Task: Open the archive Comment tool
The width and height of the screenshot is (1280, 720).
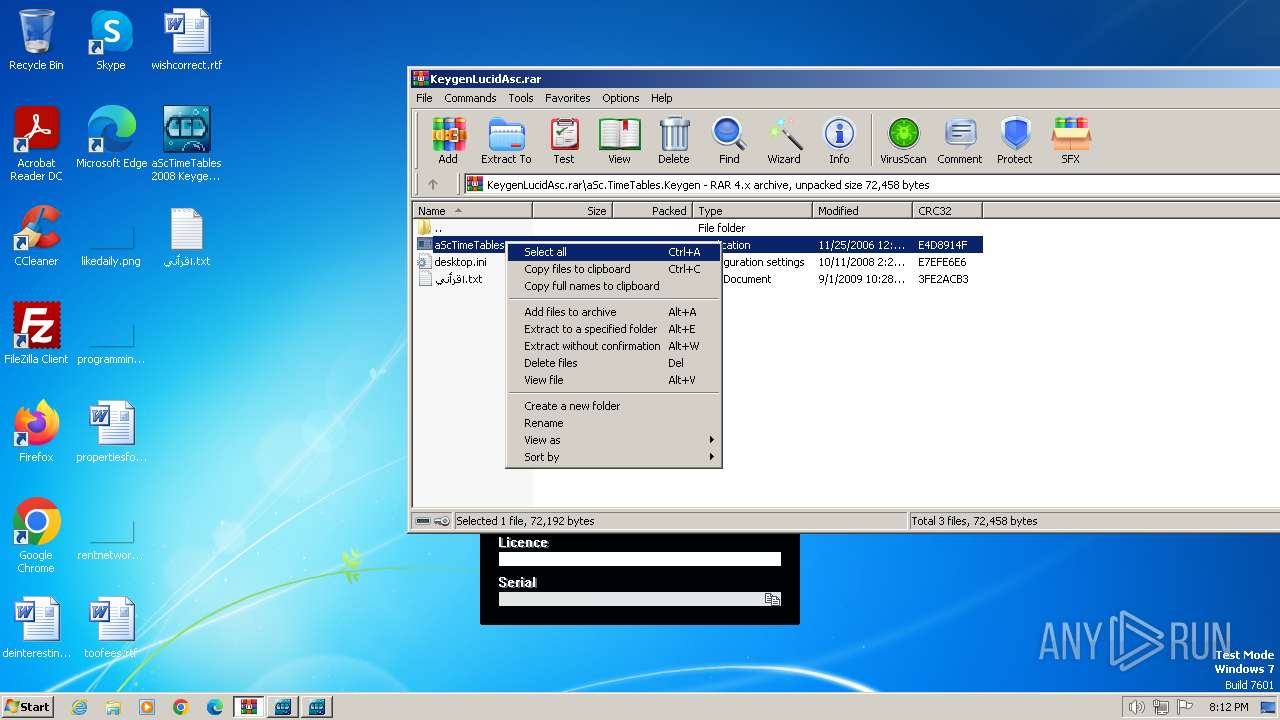Action: (x=959, y=140)
